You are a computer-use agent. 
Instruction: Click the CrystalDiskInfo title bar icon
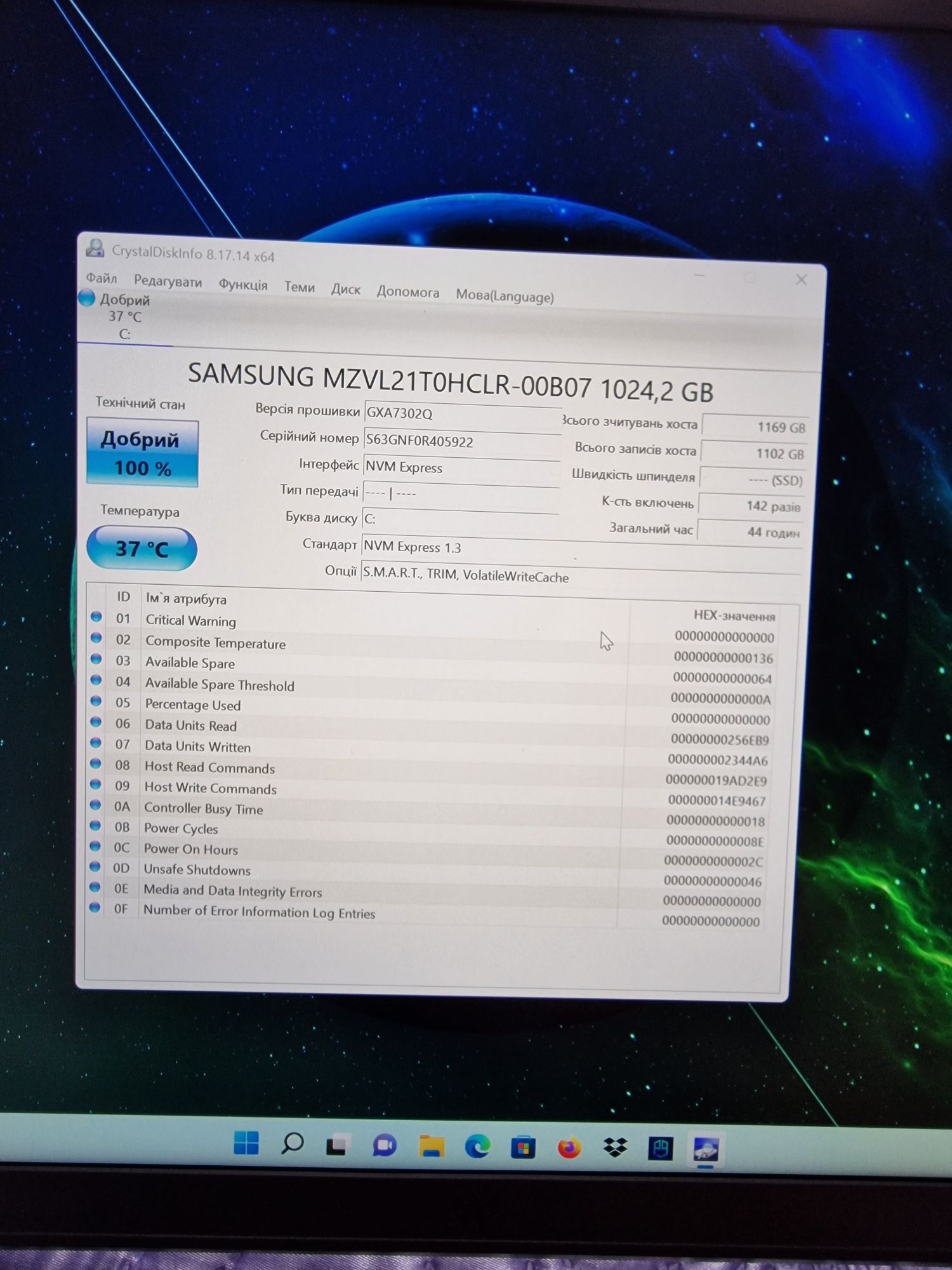pyautogui.click(x=95, y=248)
